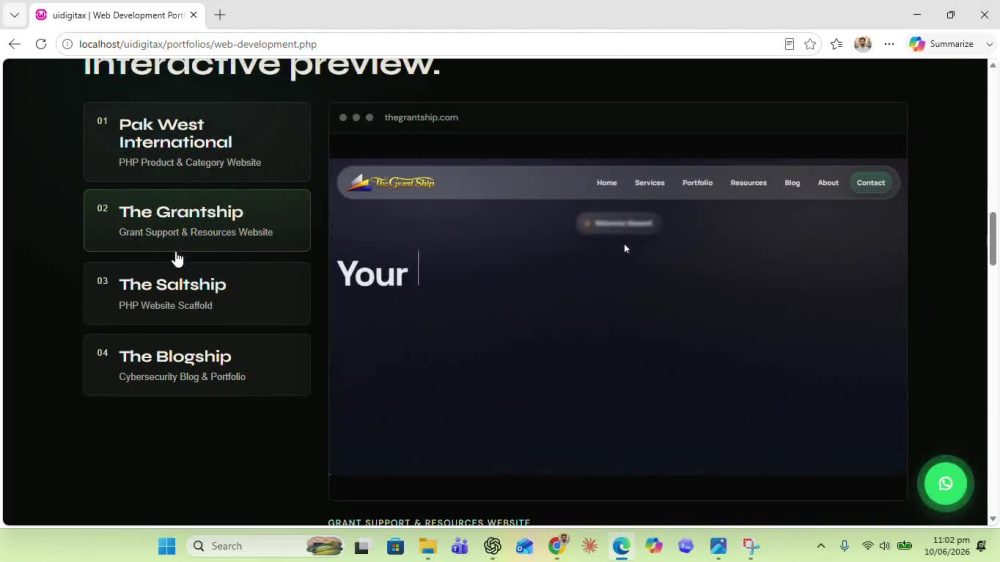Screen dimensions: 1000x562
Task: Open About in preview site nav
Action: click(x=828, y=182)
